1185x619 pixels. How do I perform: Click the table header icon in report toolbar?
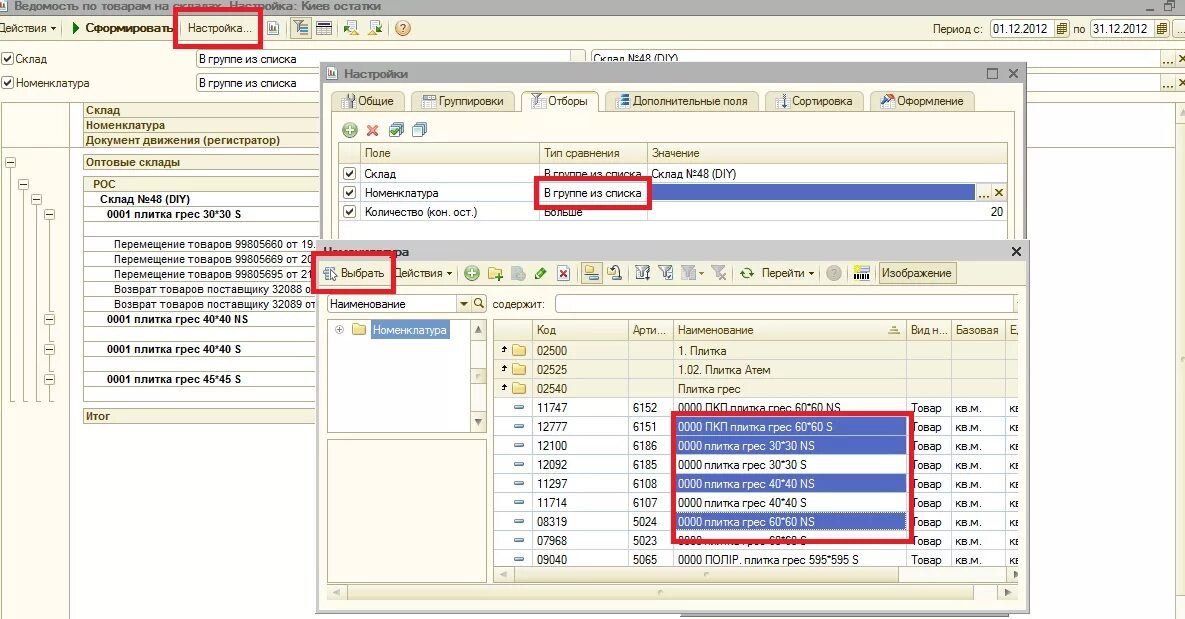[324, 28]
